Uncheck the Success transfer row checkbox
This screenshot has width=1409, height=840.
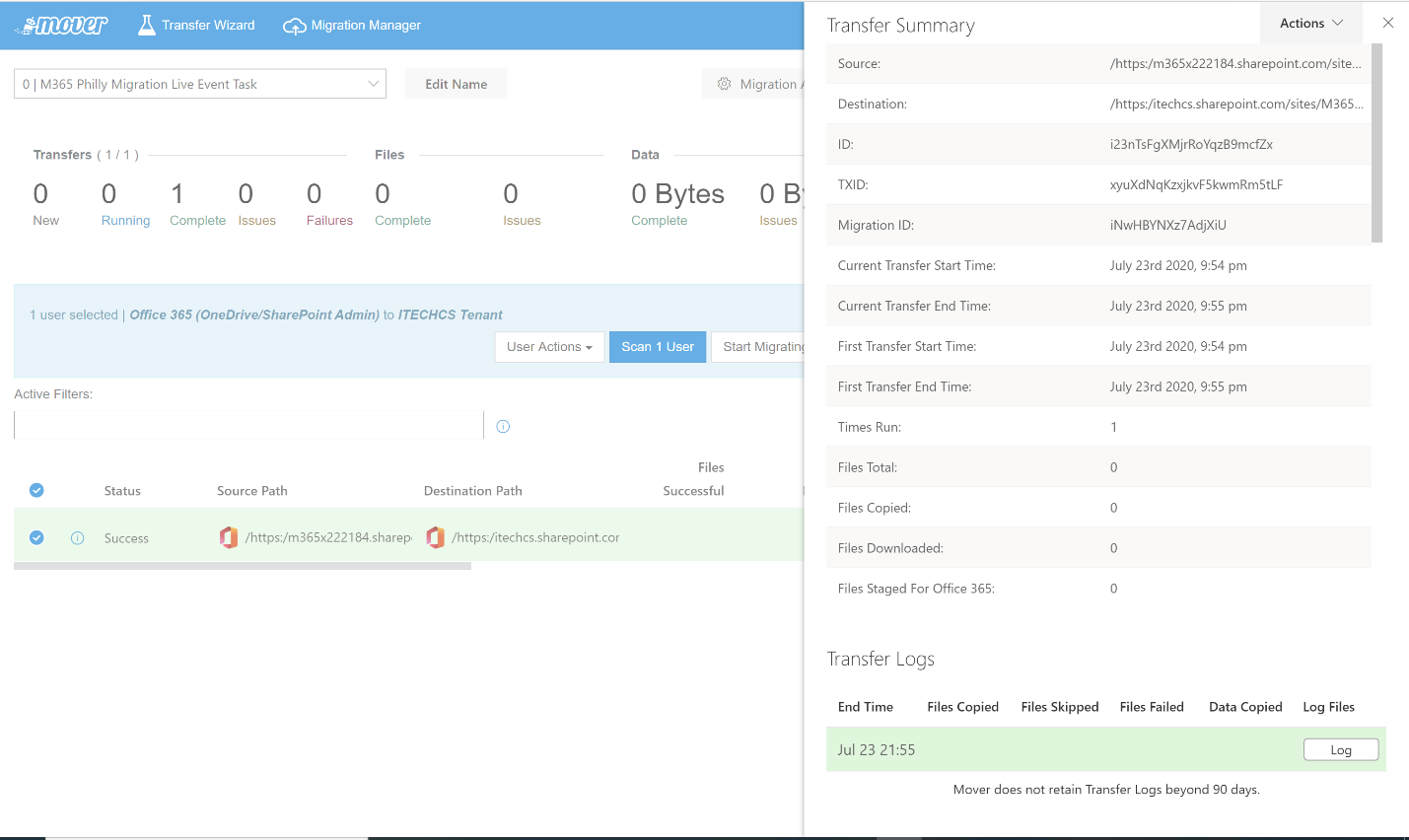36,538
